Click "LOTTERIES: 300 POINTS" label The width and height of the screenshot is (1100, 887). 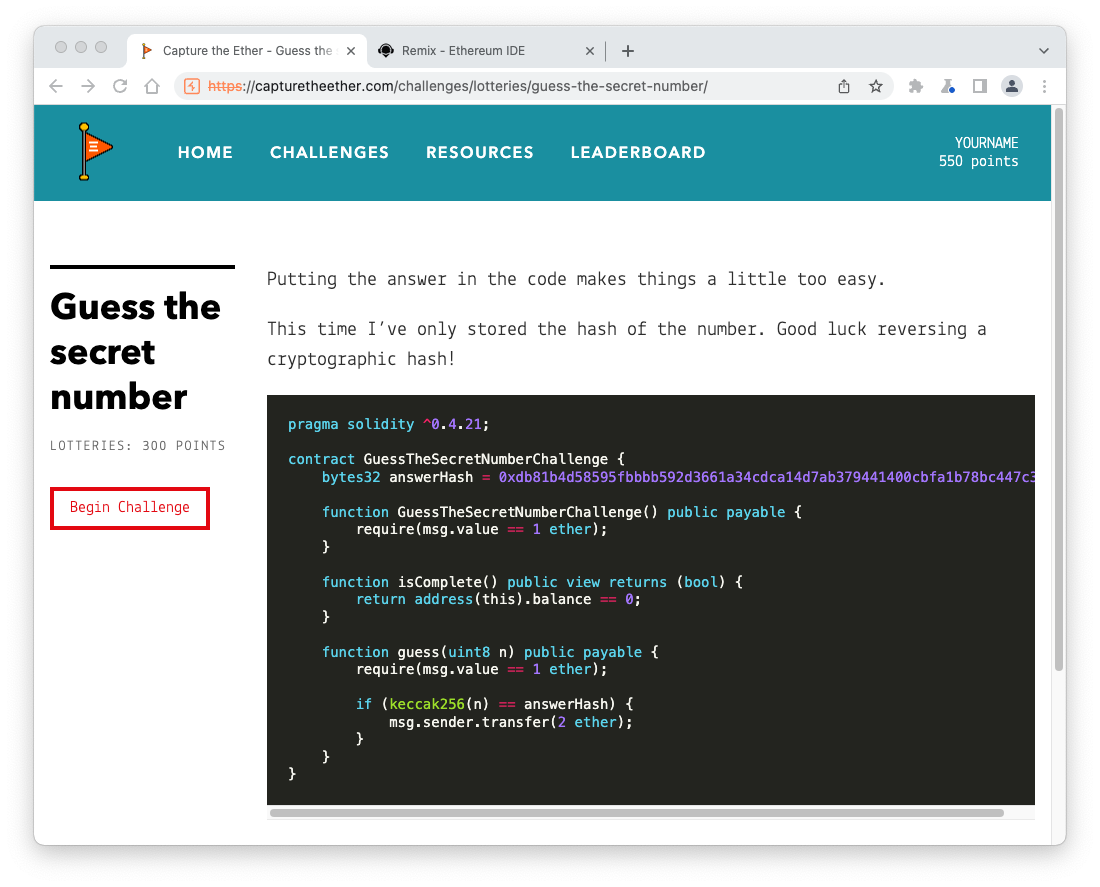point(138,446)
